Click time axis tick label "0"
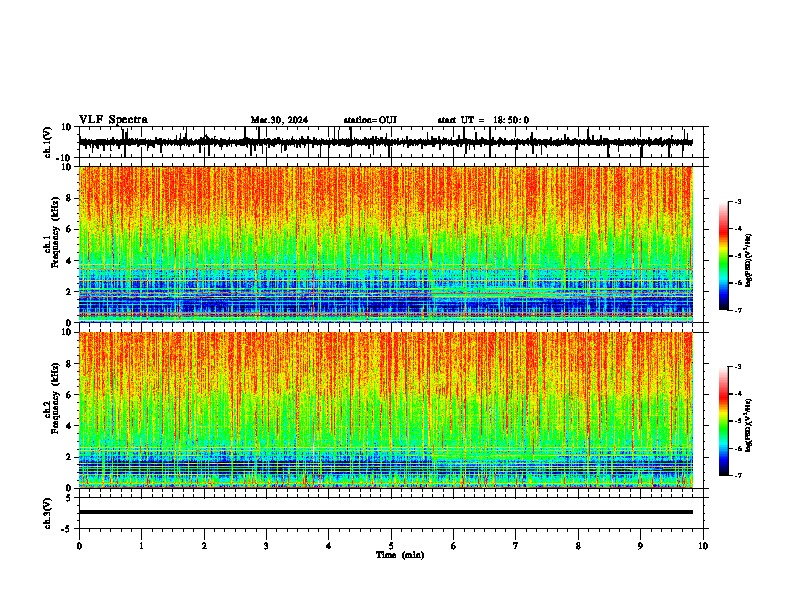This screenshot has height=612, width=792. (79, 546)
